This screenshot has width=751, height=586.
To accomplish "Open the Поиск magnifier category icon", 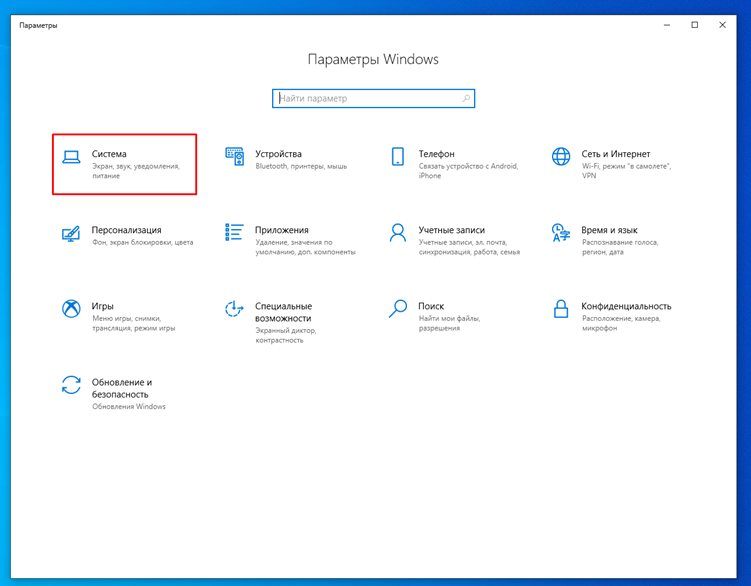I will 398,309.
